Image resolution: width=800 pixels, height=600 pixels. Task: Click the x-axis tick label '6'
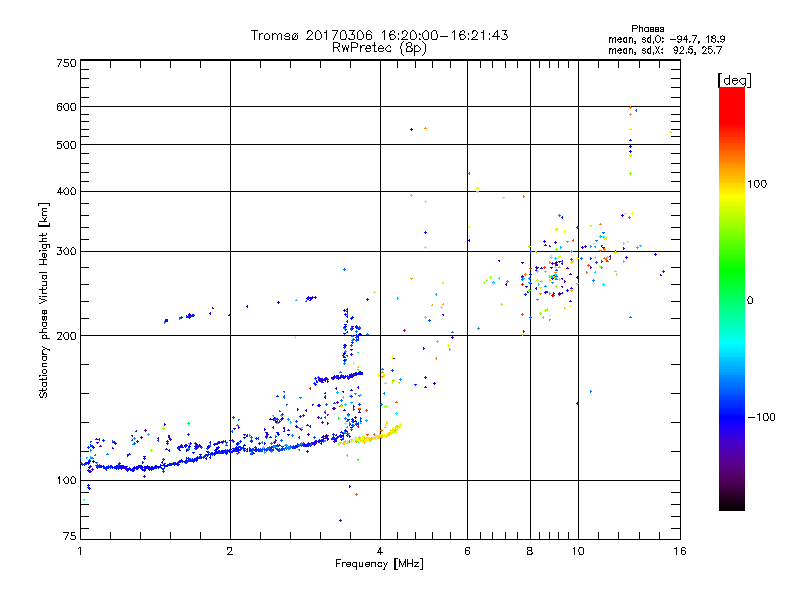point(467,551)
